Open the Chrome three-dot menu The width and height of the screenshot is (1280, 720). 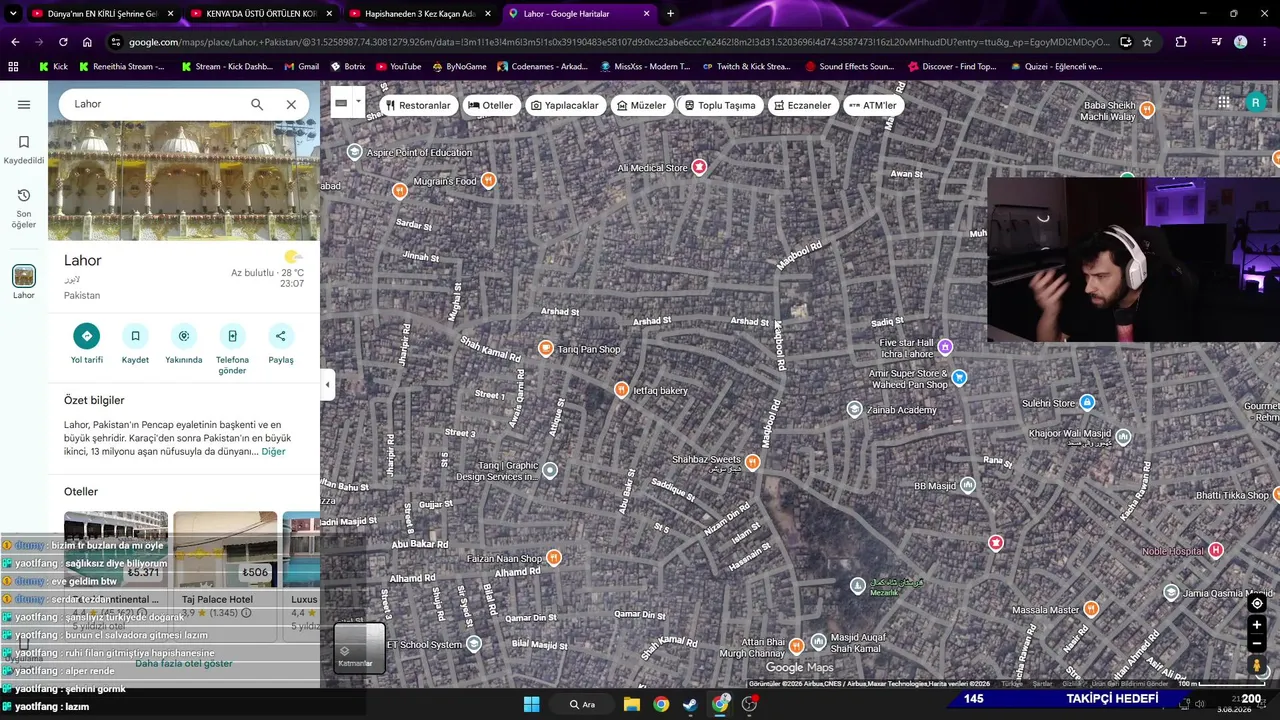1265,42
